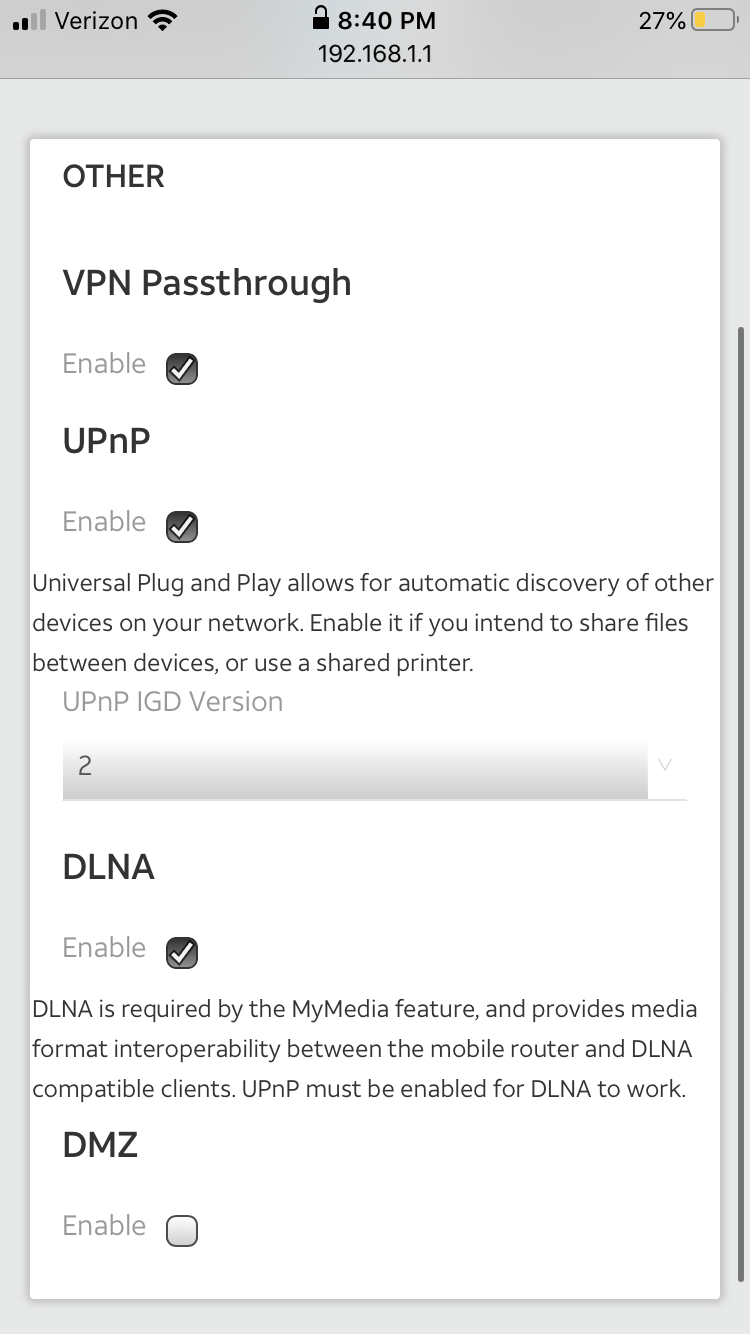Click the Enable label under DLNA

tap(104, 948)
